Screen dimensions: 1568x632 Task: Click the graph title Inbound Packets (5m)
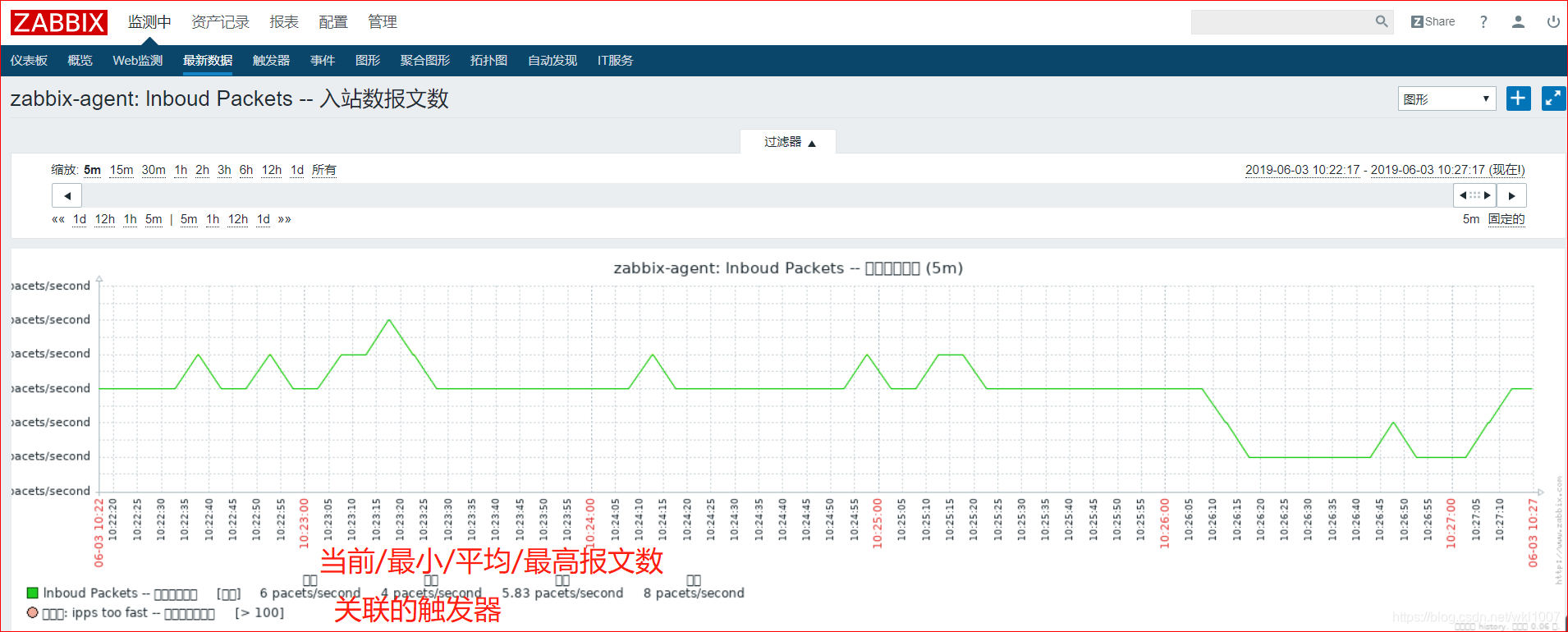tap(788, 268)
